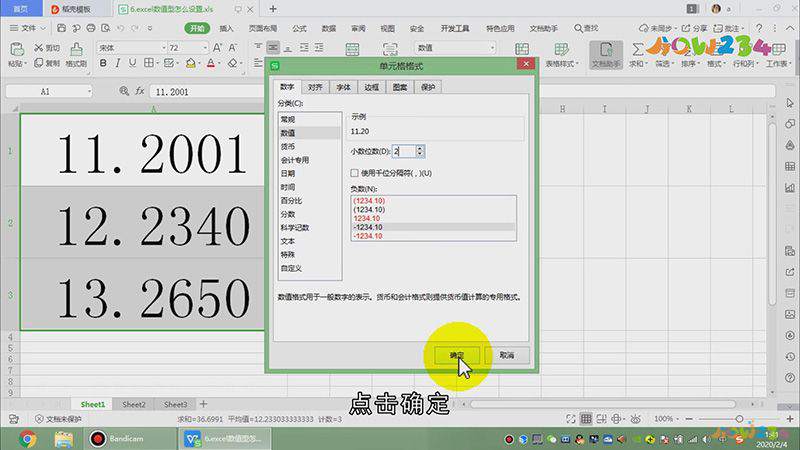
Task: Select the 分数 category
Action: pos(309,214)
